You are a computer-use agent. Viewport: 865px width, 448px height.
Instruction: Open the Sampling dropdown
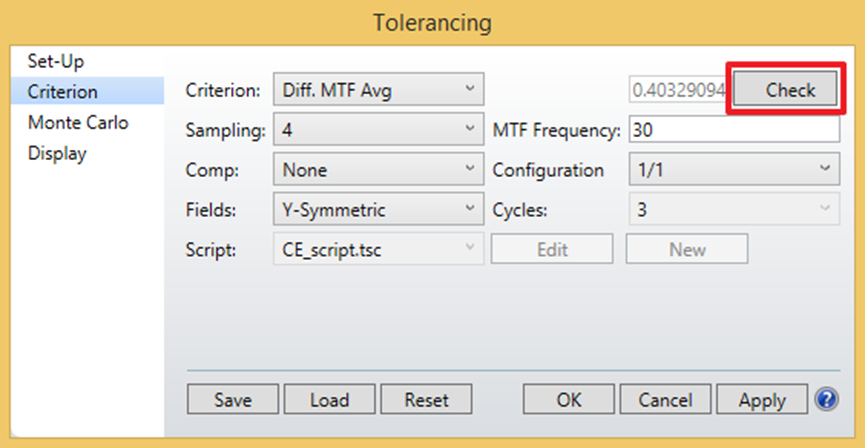pos(378,130)
